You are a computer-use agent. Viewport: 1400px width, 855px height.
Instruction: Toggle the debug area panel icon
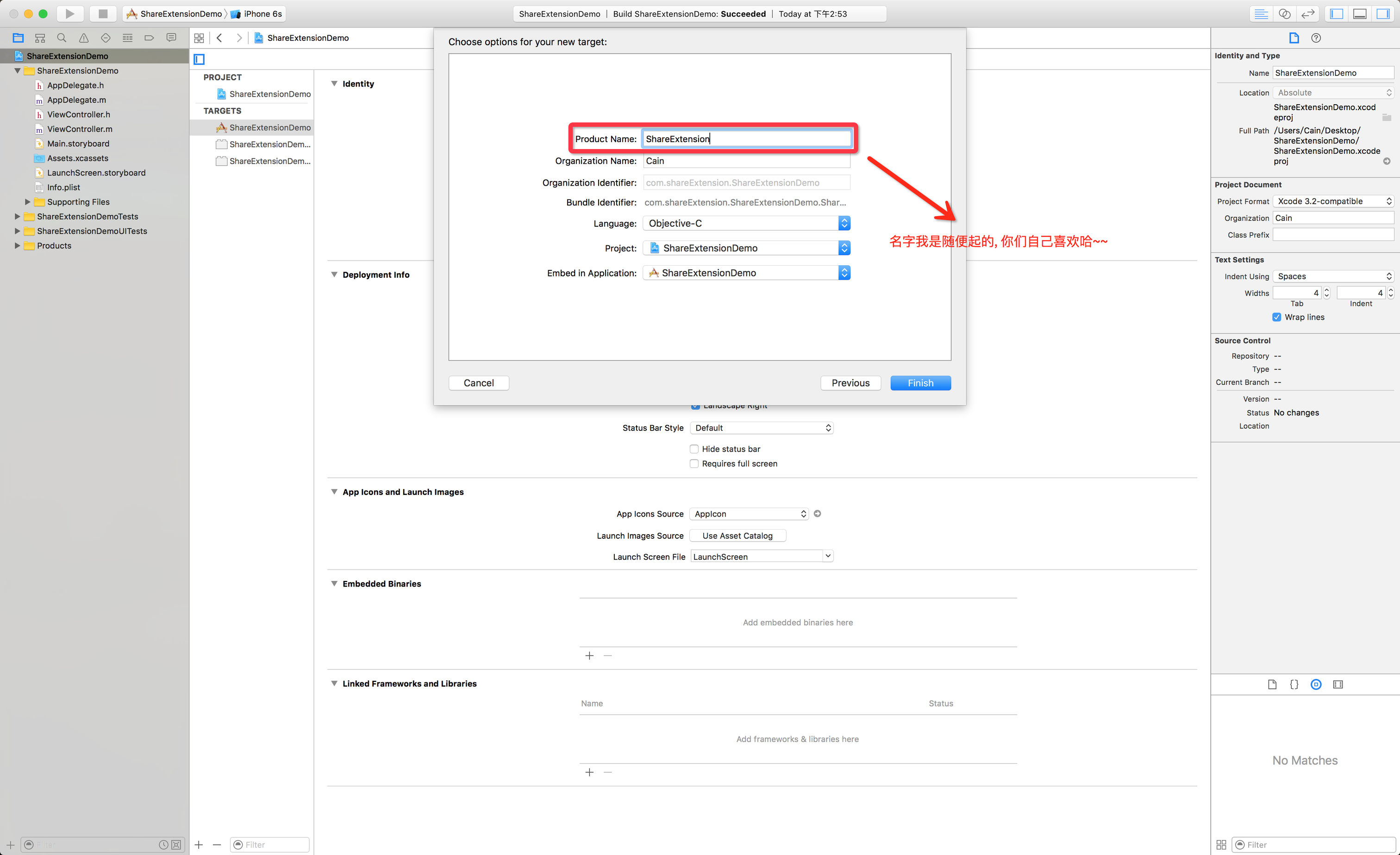[1360, 13]
